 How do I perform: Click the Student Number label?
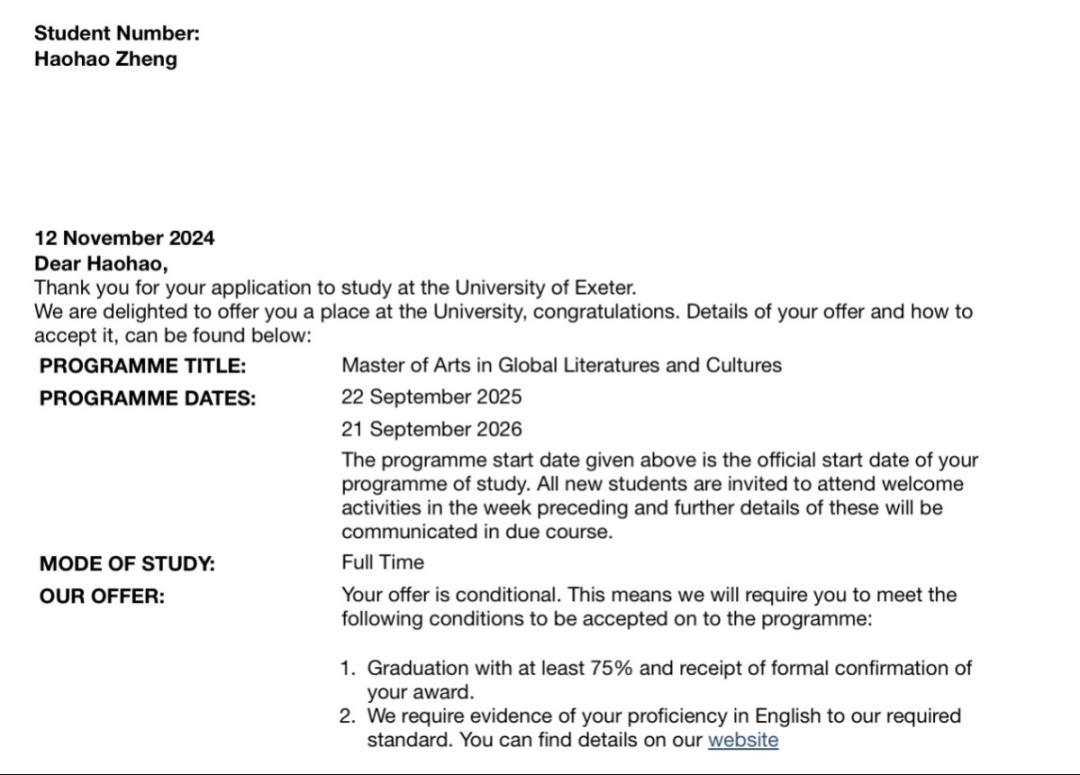coord(117,33)
